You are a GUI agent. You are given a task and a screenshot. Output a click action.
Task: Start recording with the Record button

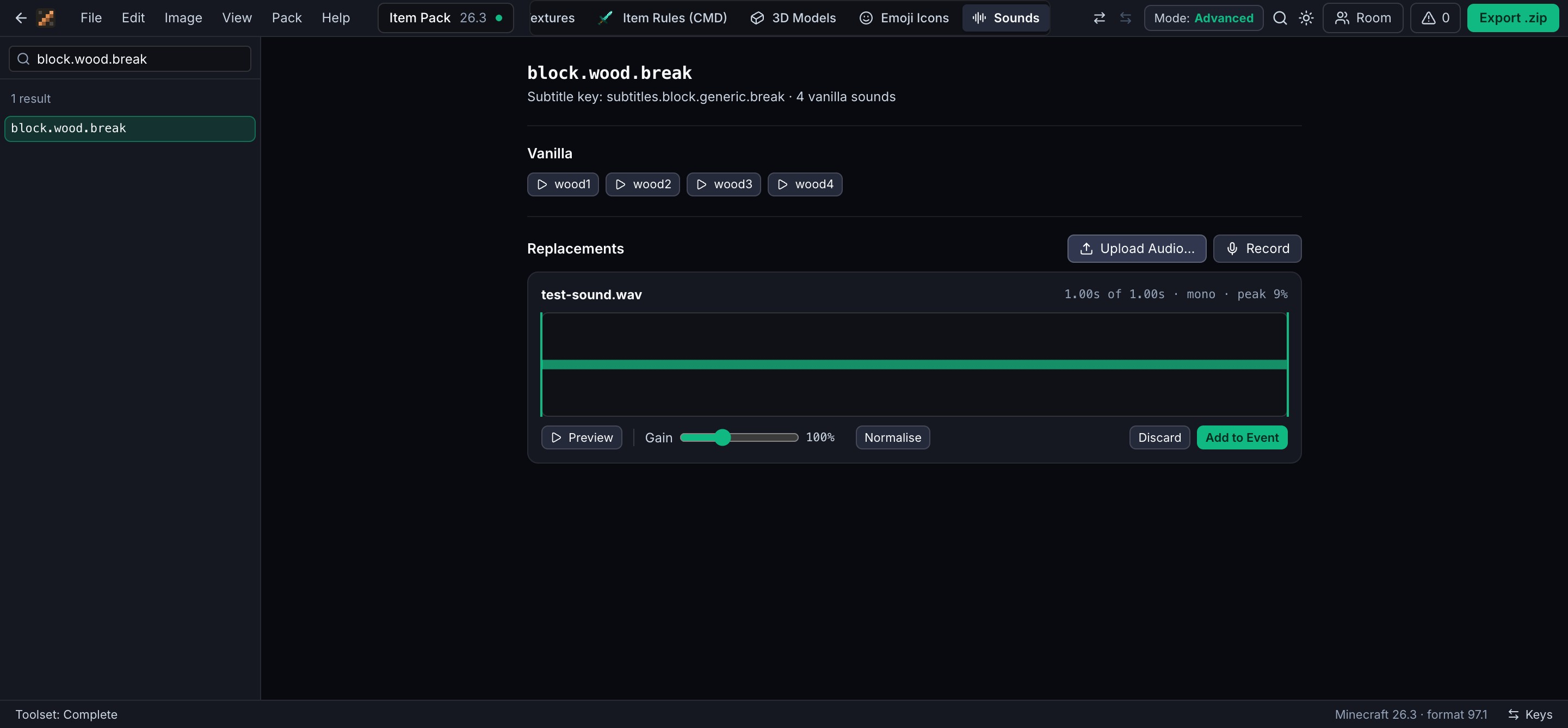(x=1257, y=248)
